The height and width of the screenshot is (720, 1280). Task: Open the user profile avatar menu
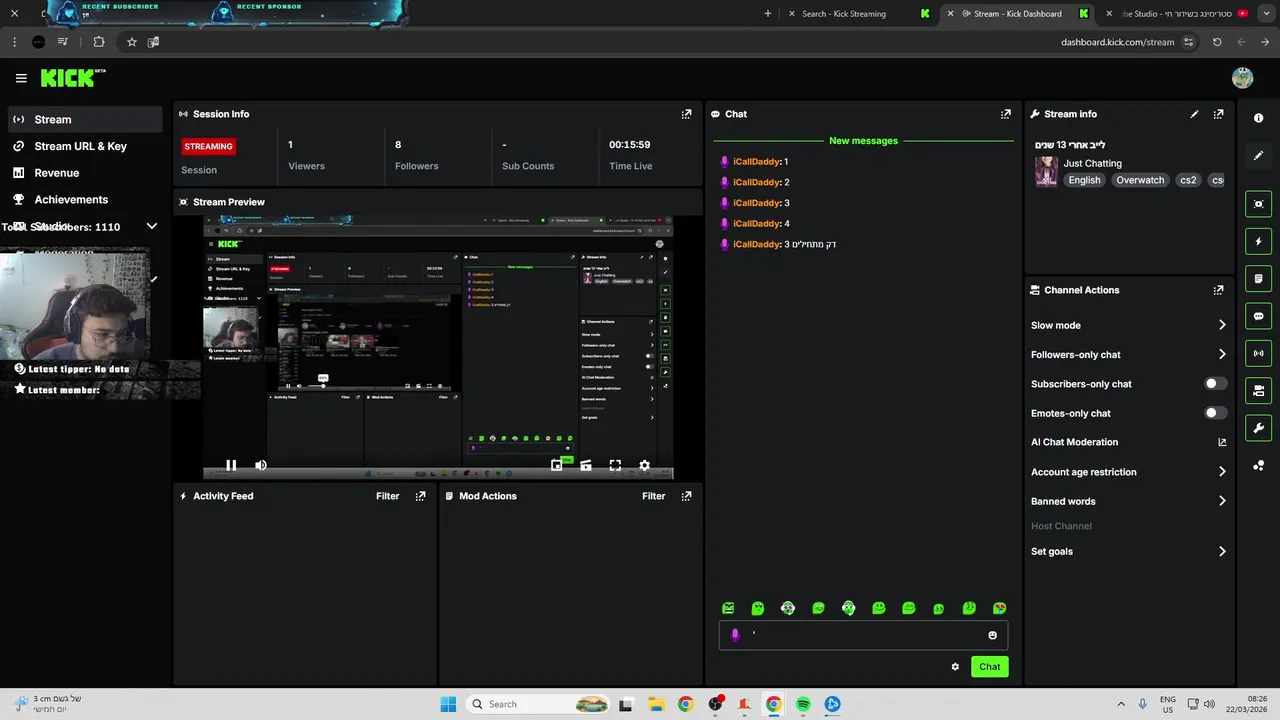coord(1242,78)
